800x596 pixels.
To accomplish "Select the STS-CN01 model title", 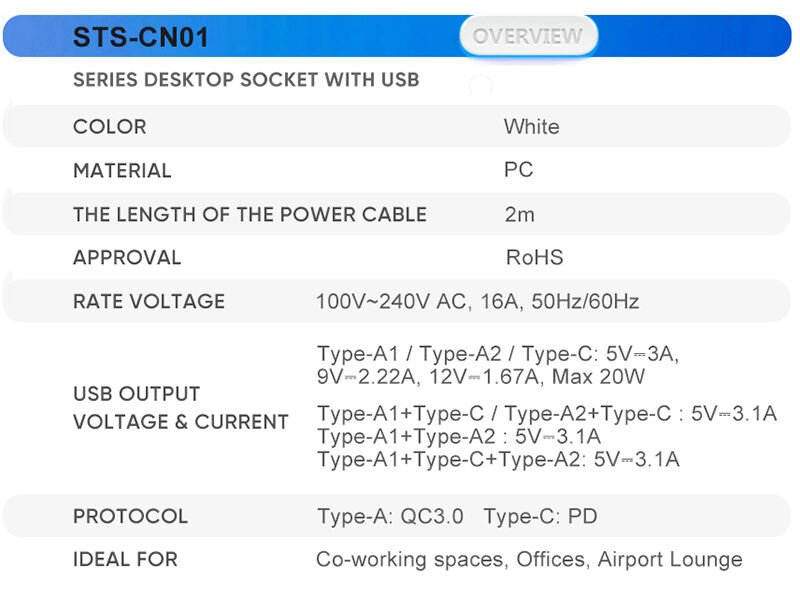I will pyautogui.click(x=141, y=37).
